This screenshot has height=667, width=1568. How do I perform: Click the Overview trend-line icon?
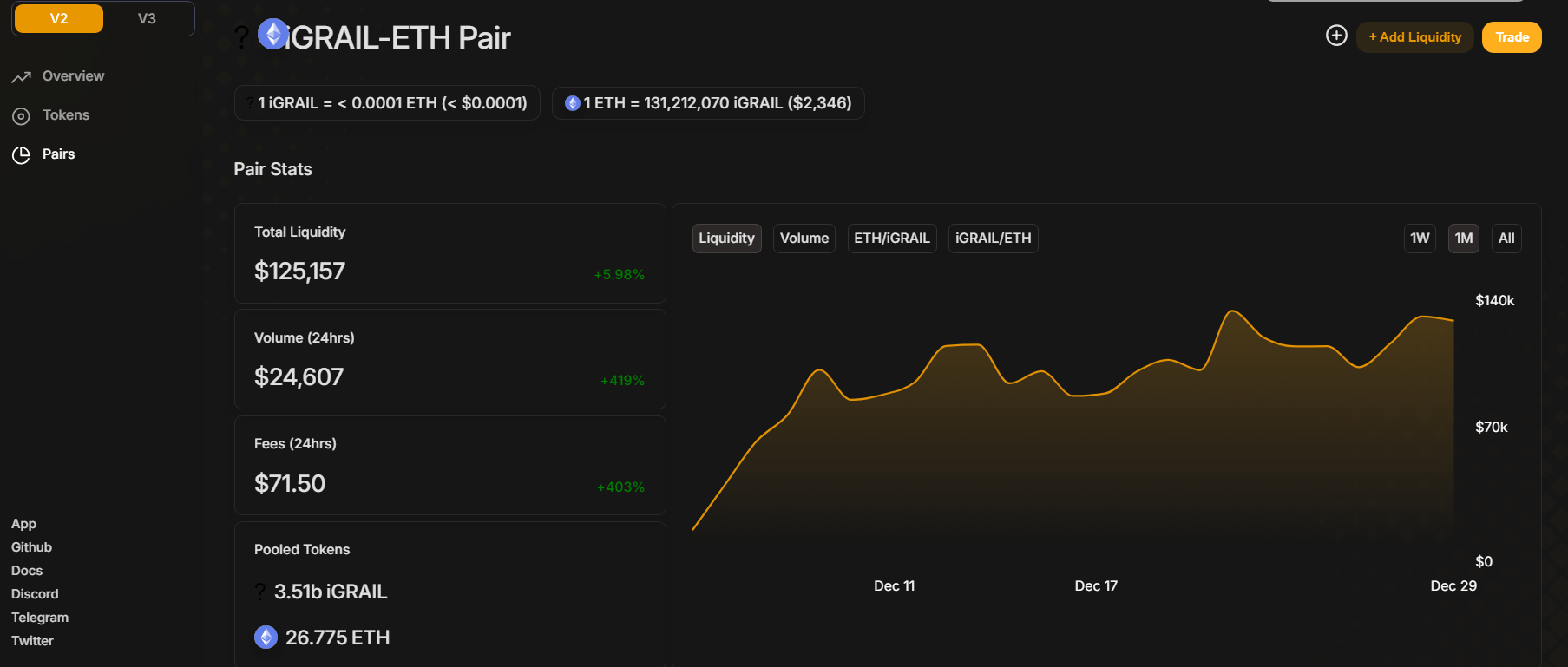point(22,77)
